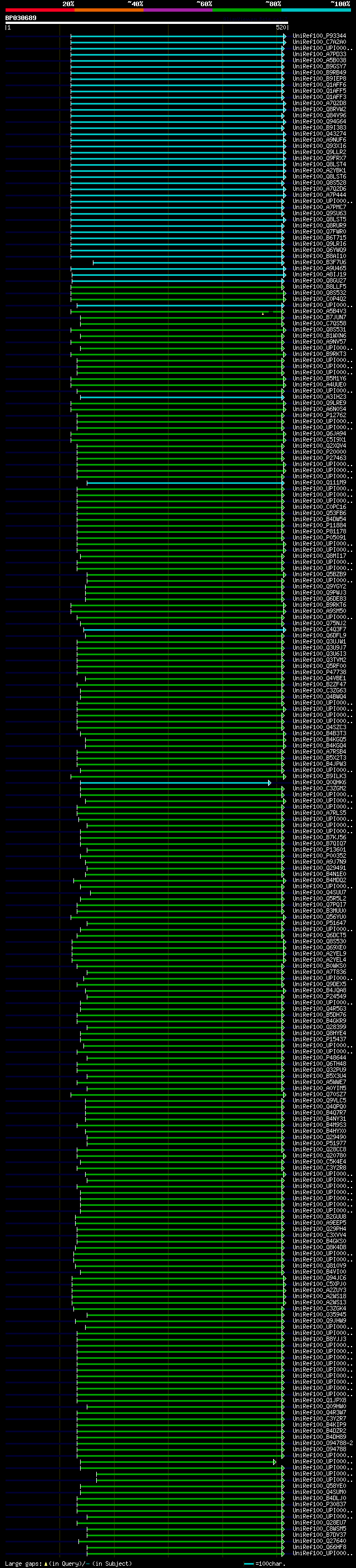This screenshot has height=1568, width=356.
Task: Click the cyan ~100% identity legend segment
Action: (x=316, y=10)
